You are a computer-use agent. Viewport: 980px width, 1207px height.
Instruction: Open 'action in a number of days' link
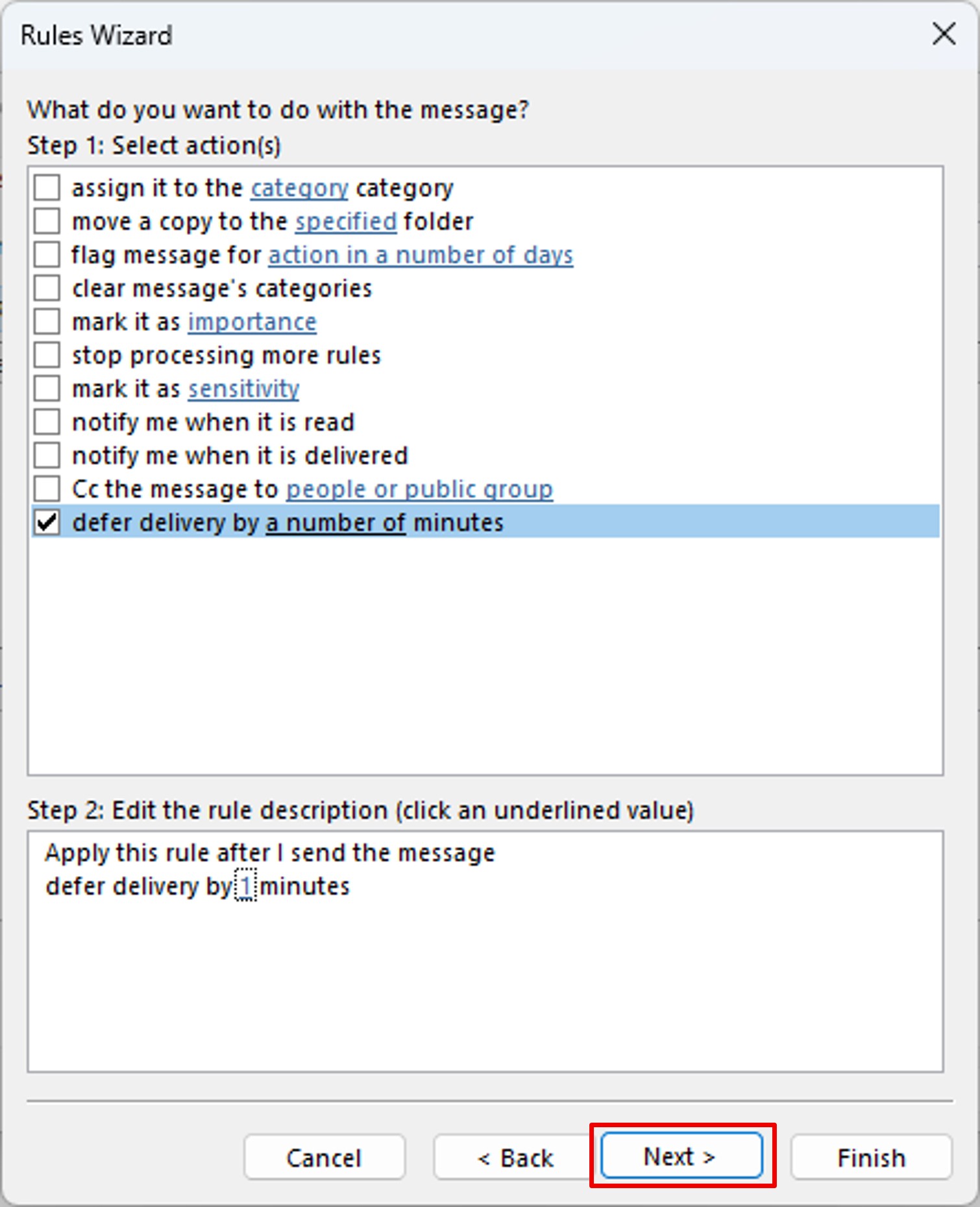421,256
